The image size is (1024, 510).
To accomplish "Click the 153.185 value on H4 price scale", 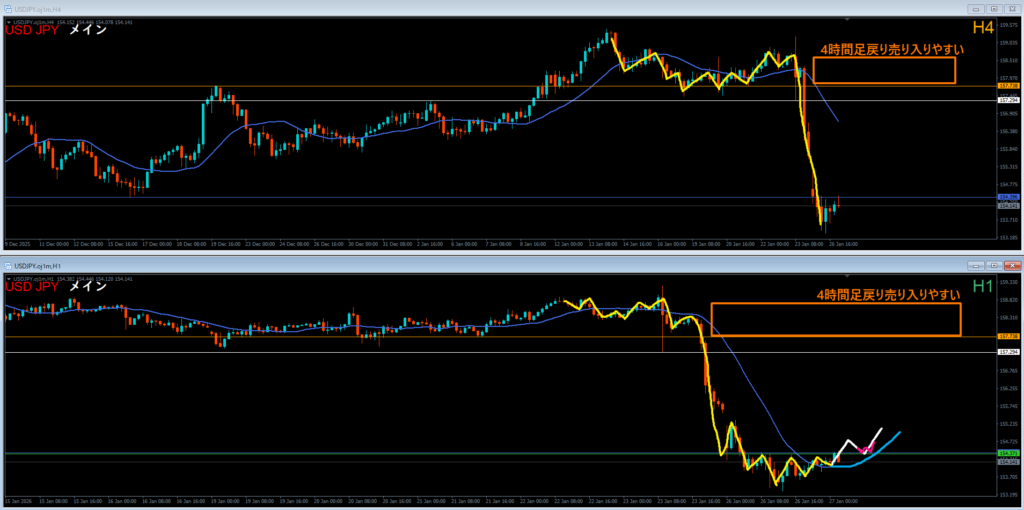I will (1008, 238).
